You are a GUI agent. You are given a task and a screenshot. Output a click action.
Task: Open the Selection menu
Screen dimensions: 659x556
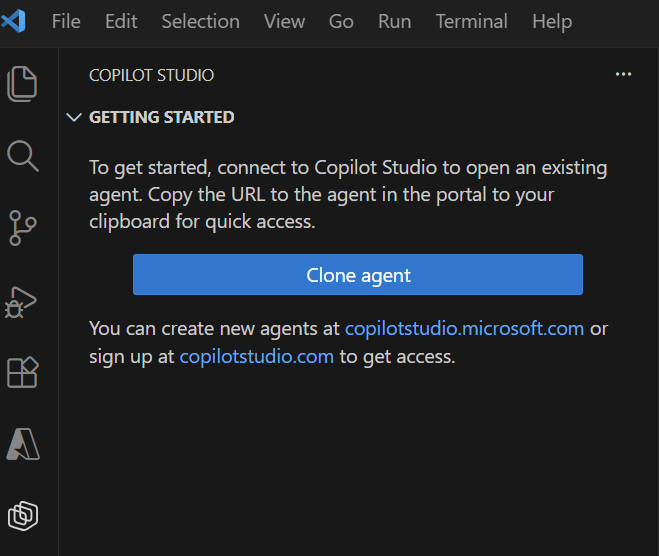coord(200,21)
